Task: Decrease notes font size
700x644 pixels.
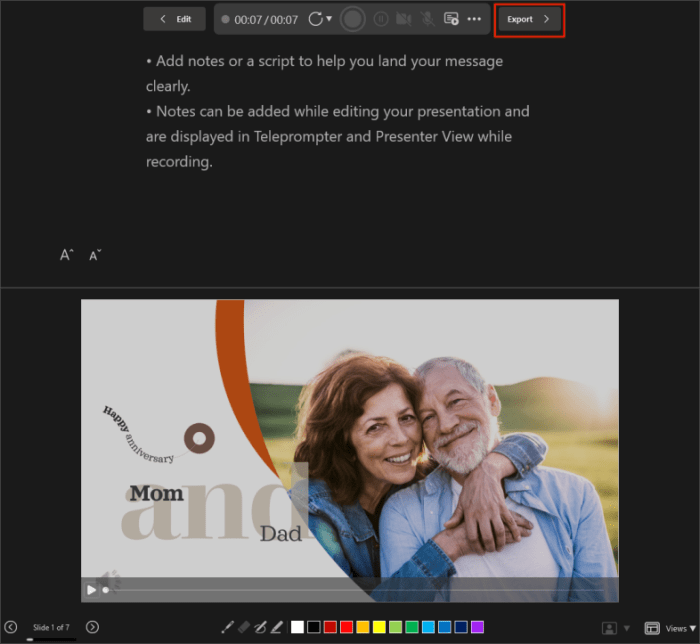Action: click(95, 256)
